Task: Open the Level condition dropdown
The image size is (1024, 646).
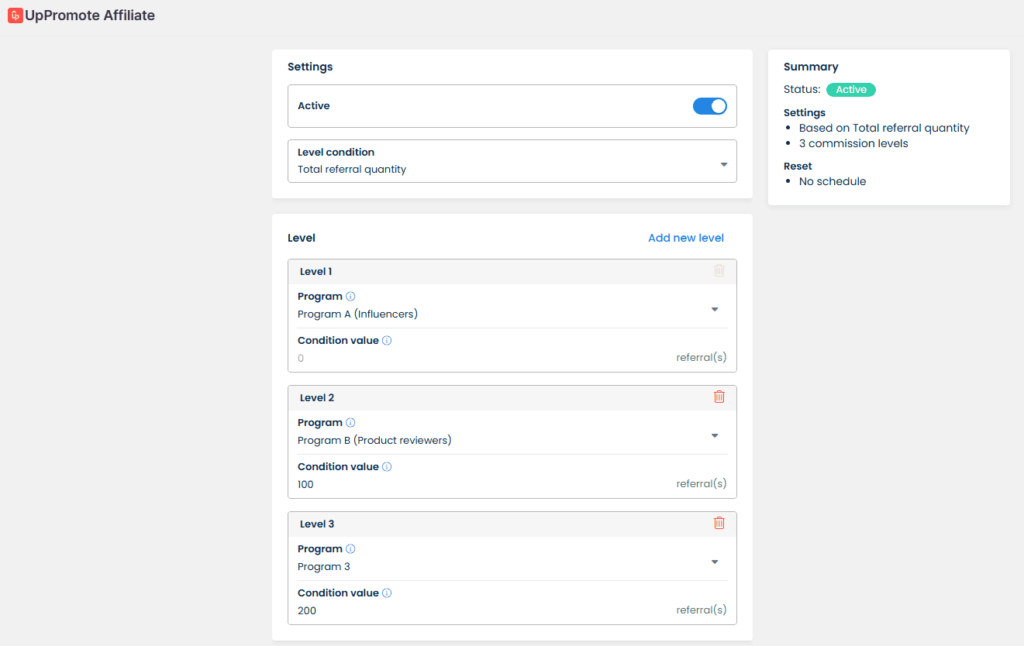Action: tap(512, 162)
